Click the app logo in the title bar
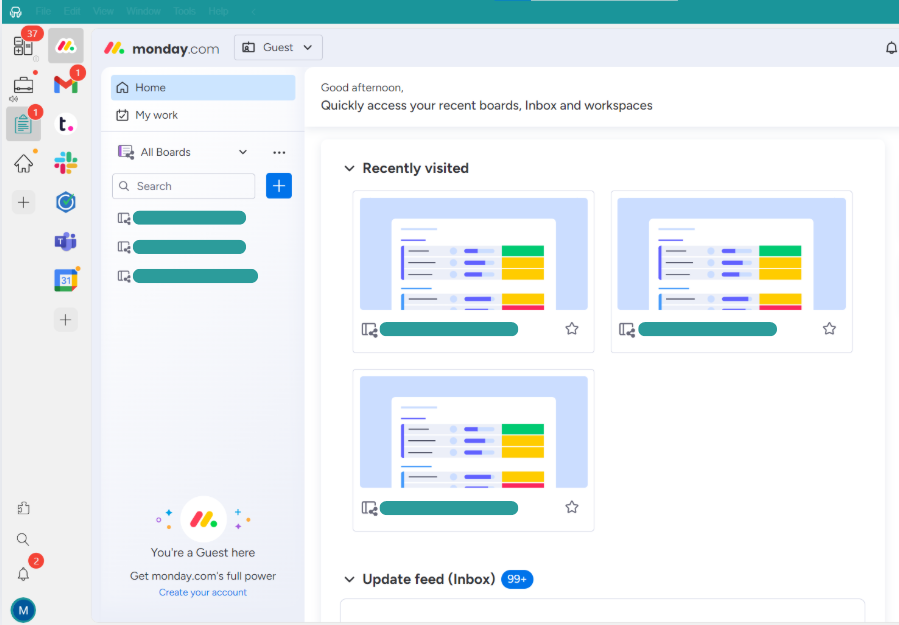Image resolution: width=899 pixels, height=625 pixels. (15, 11)
